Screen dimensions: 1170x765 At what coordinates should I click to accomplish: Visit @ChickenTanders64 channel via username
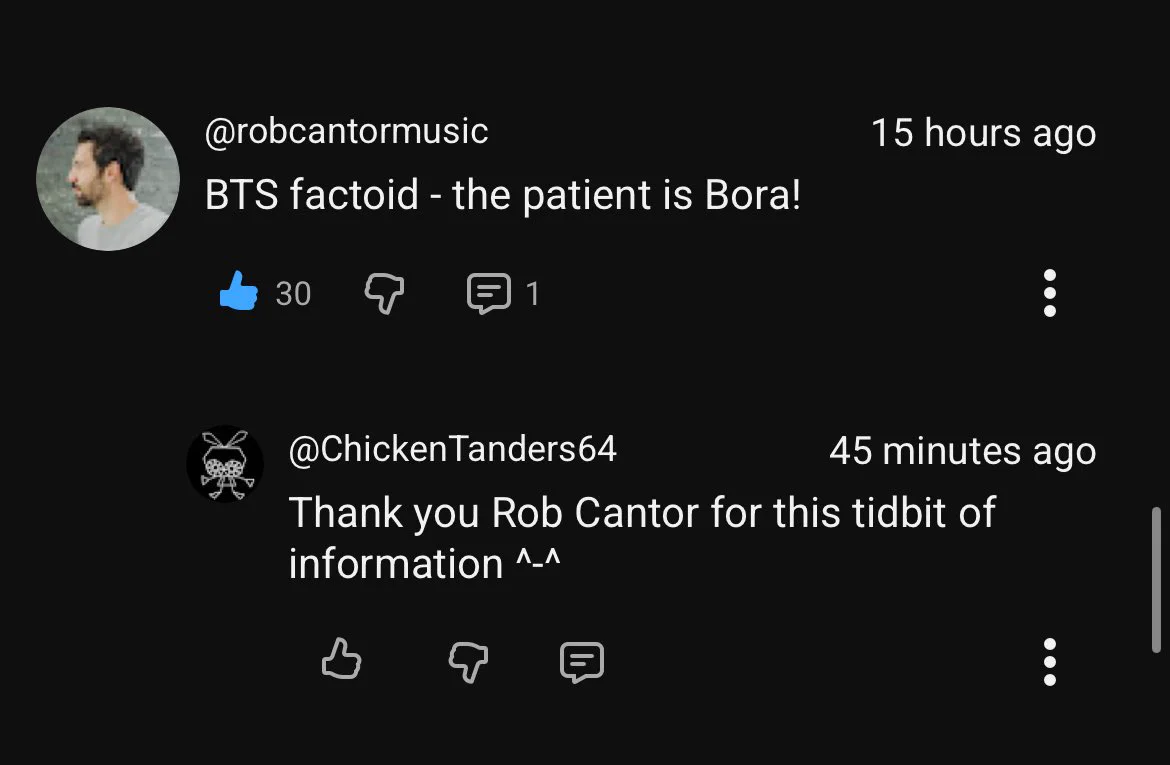(x=453, y=449)
